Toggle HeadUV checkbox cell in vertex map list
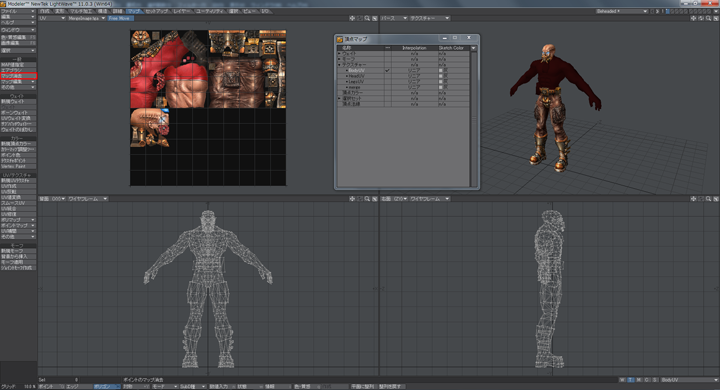Screen dimensions: 720x390 click(388, 76)
